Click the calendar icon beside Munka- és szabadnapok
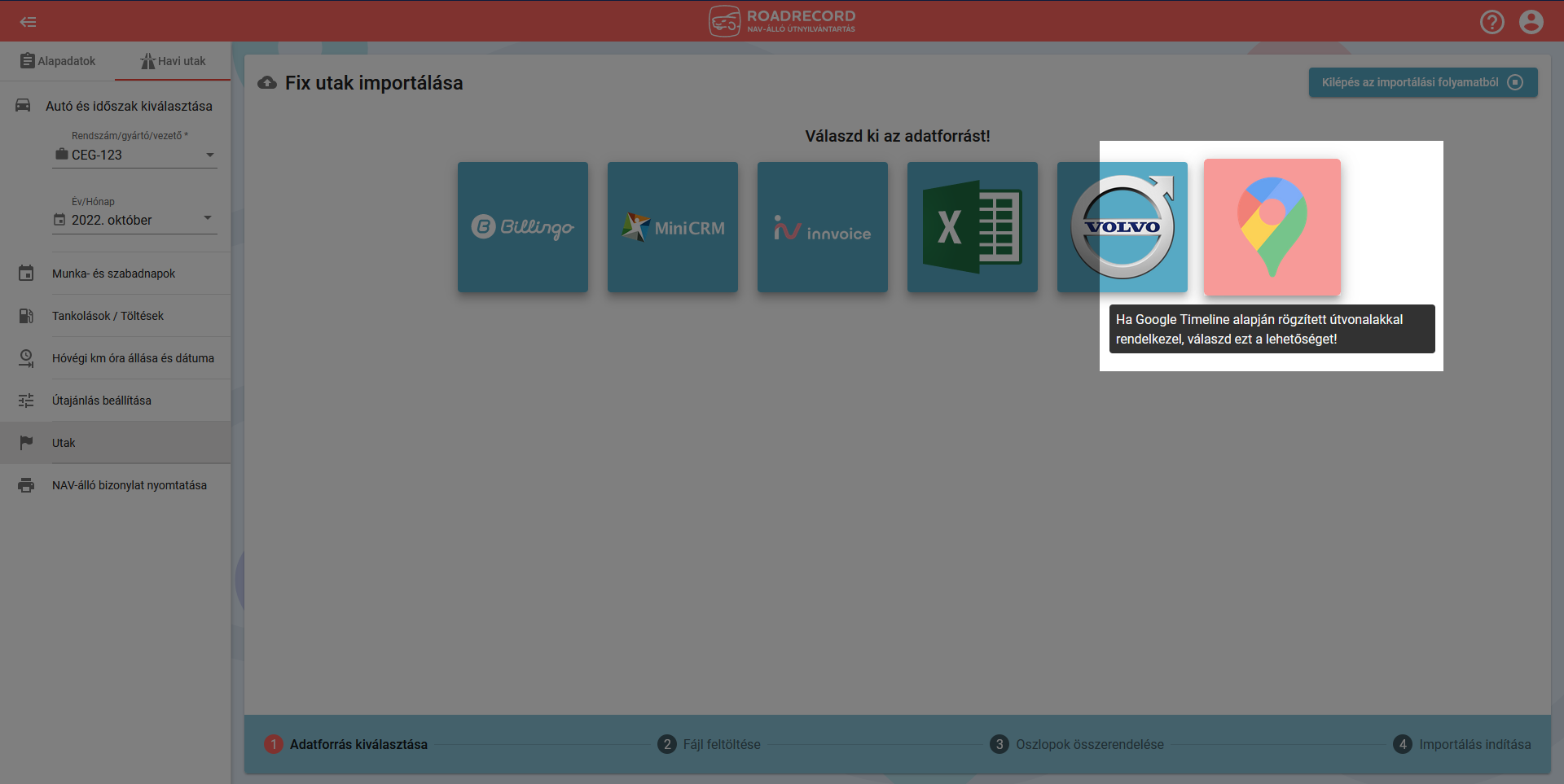 point(26,274)
